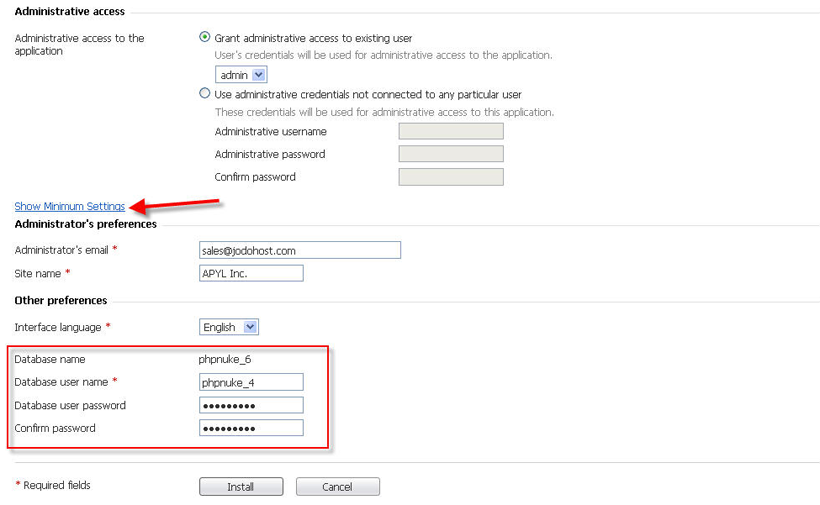Click the phpnuke_6 database name text
Screen dimensions: 820x505
225,359
